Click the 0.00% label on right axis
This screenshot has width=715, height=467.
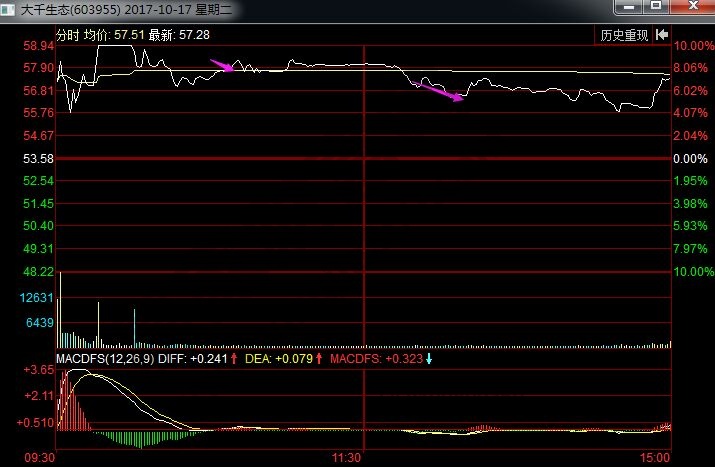(690, 159)
